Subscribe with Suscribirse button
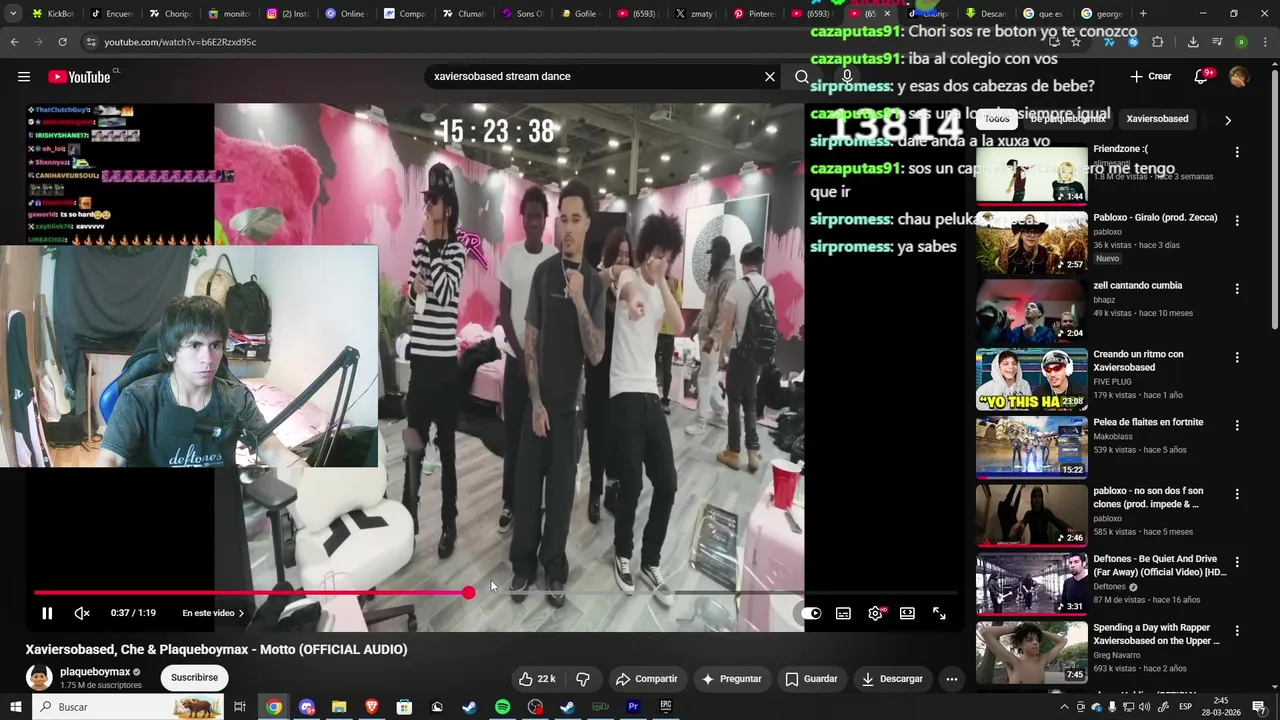This screenshot has width=1280, height=720. (194, 677)
